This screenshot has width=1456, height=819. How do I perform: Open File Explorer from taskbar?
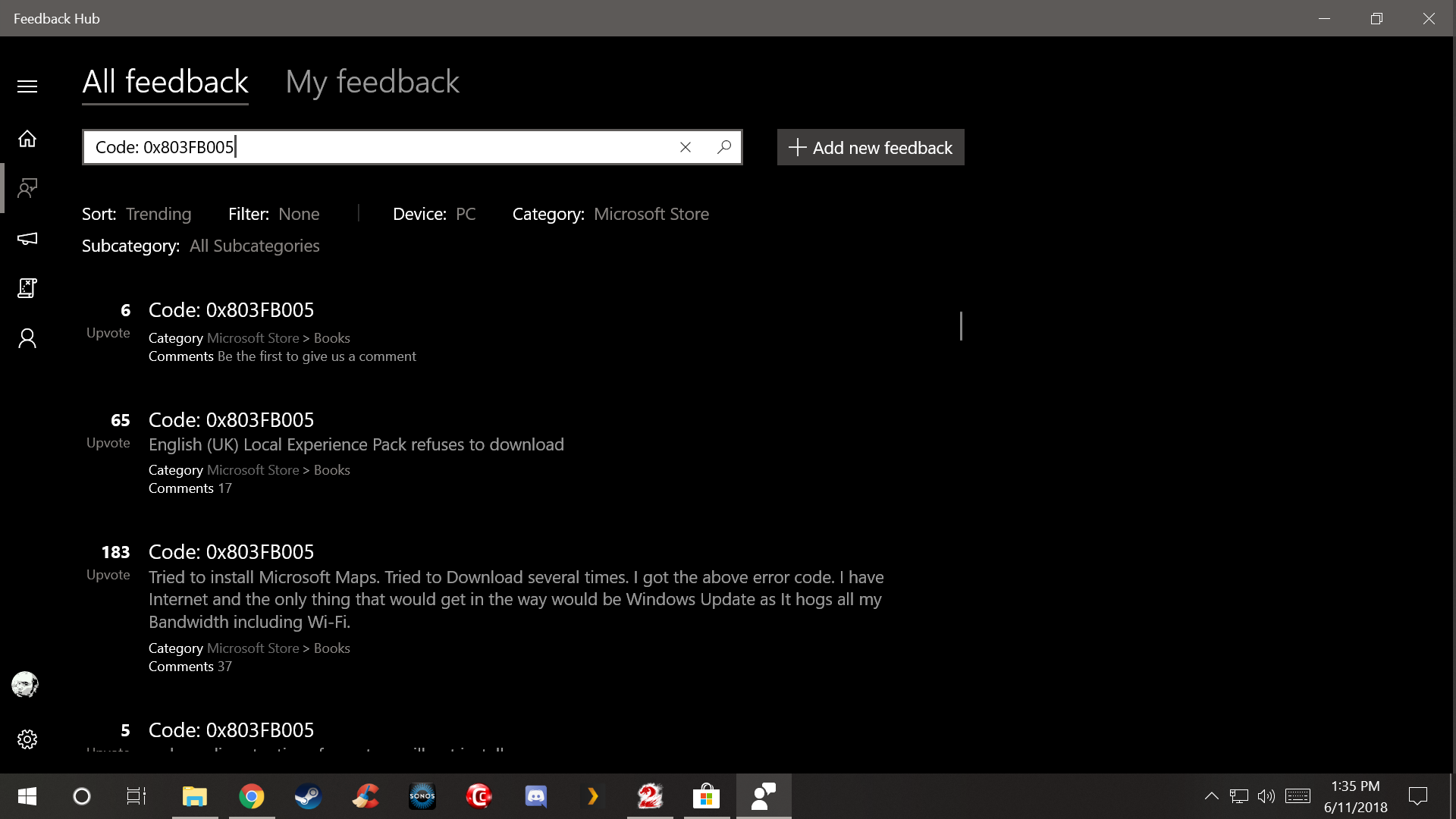195,796
